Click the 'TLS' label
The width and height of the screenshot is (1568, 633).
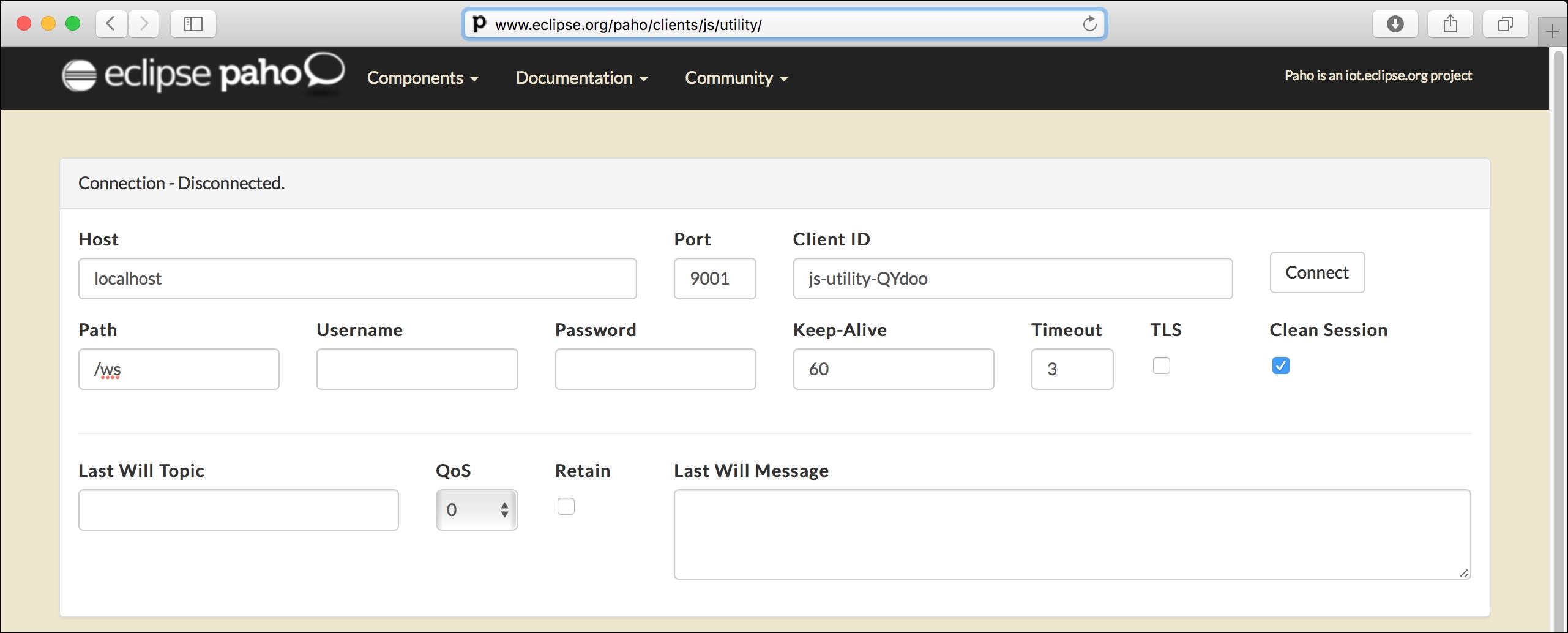pyautogui.click(x=1165, y=330)
